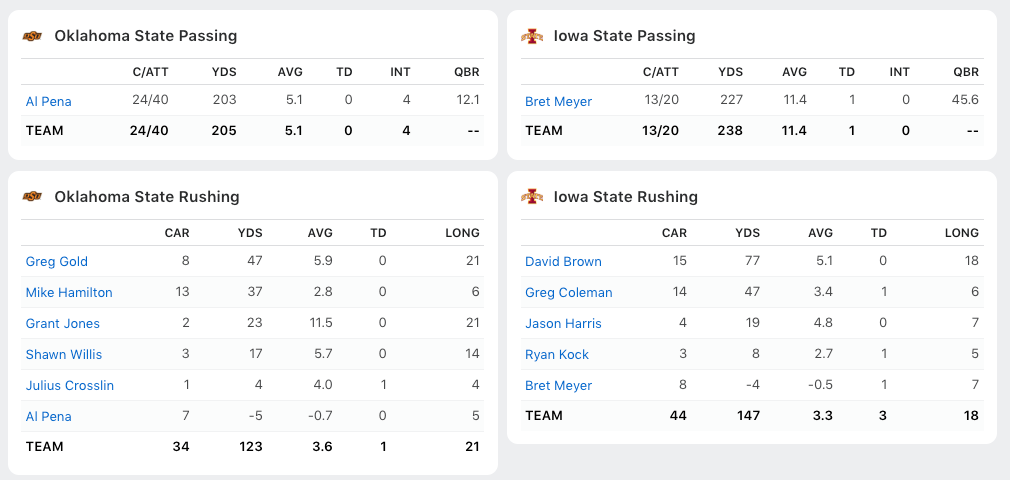The image size is (1010, 480).
Task: View Julius Crosslin's player profile
Action: point(70,386)
